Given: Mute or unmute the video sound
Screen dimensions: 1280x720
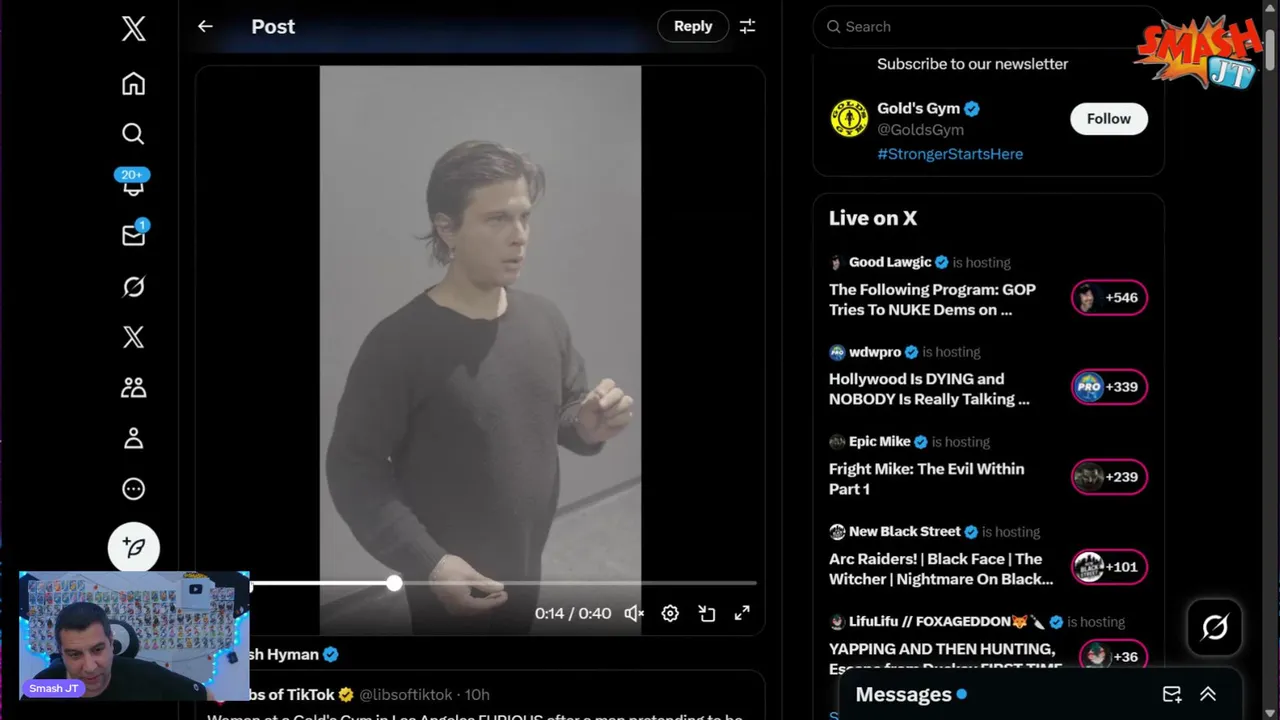Looking at the screenshot, I should click(634, 613).
